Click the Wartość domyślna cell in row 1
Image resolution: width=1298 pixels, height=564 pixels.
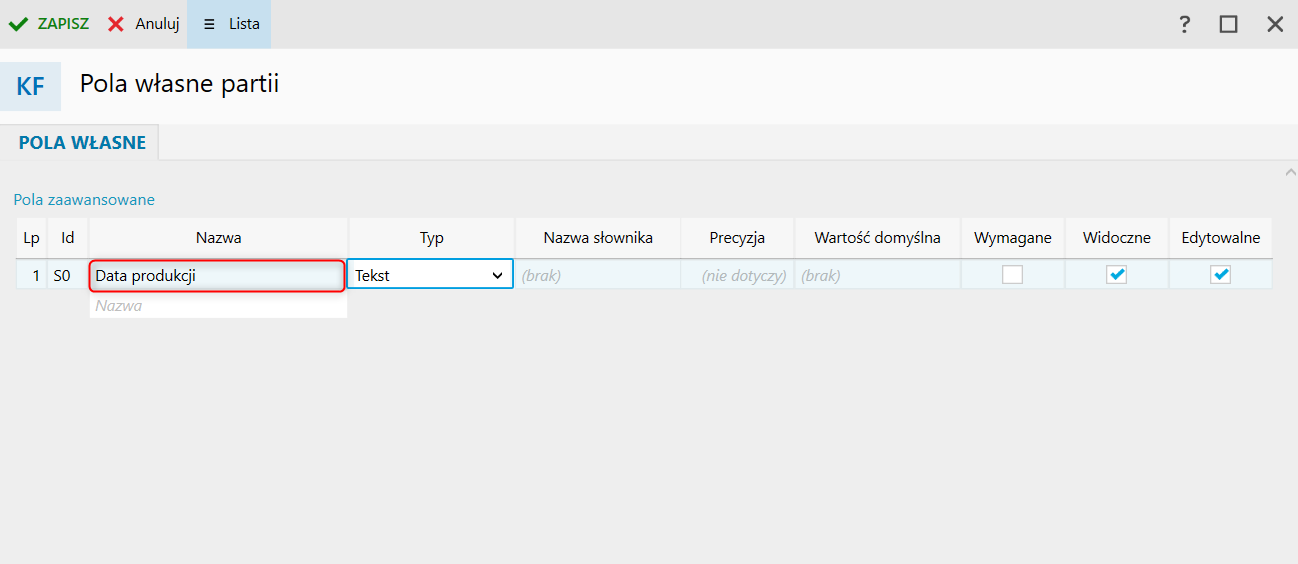(876, 275)
